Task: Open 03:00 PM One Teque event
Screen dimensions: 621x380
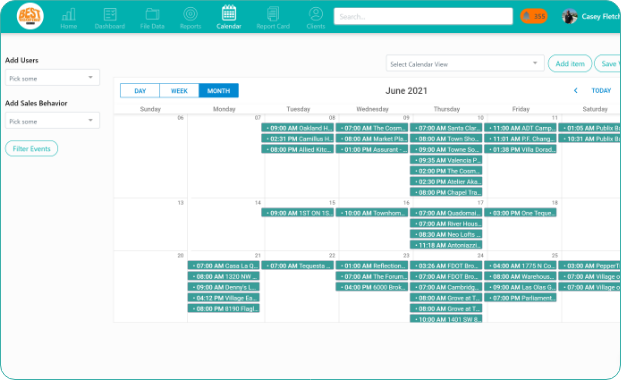Action: pos(520,213)
